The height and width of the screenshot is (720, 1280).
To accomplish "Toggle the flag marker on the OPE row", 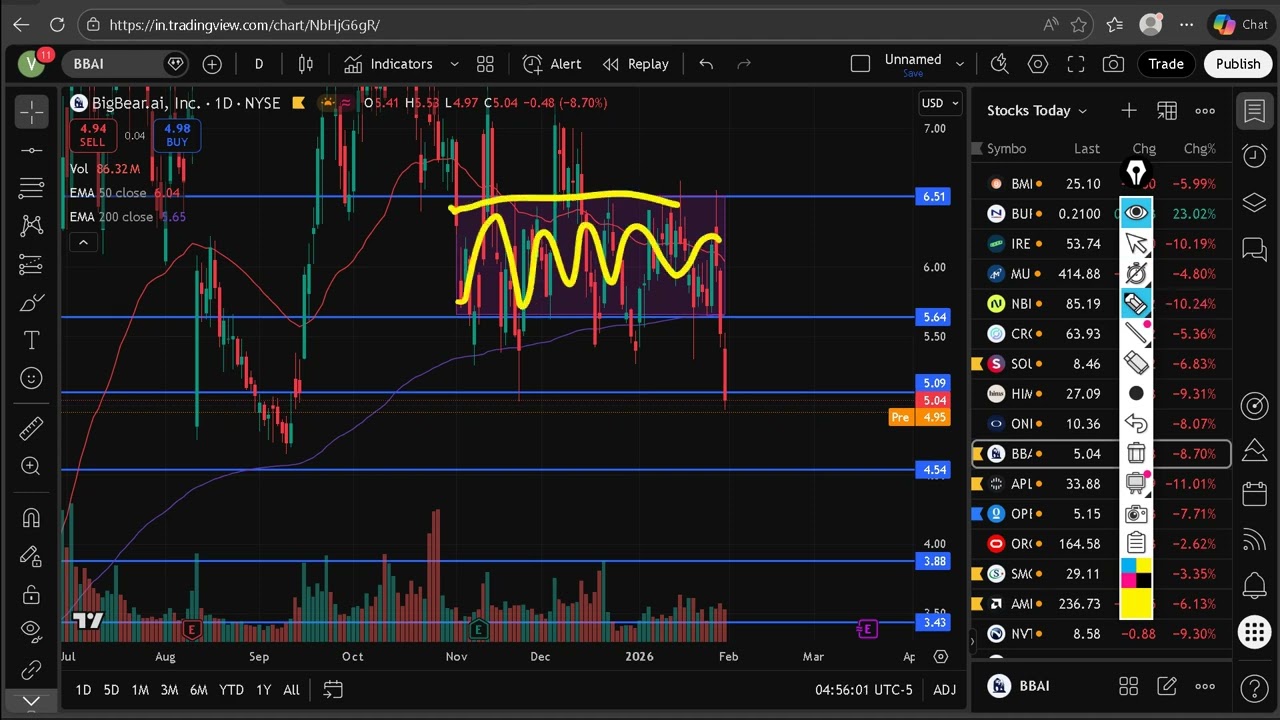I will pyautogui.click(x=978, y=513).
